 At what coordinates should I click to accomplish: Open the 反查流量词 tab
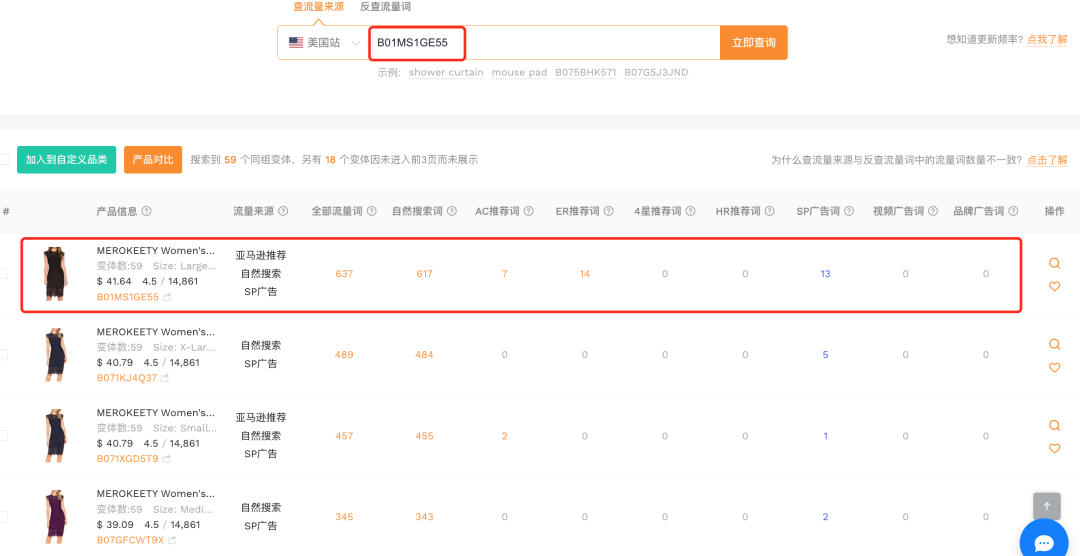[385, 7]
